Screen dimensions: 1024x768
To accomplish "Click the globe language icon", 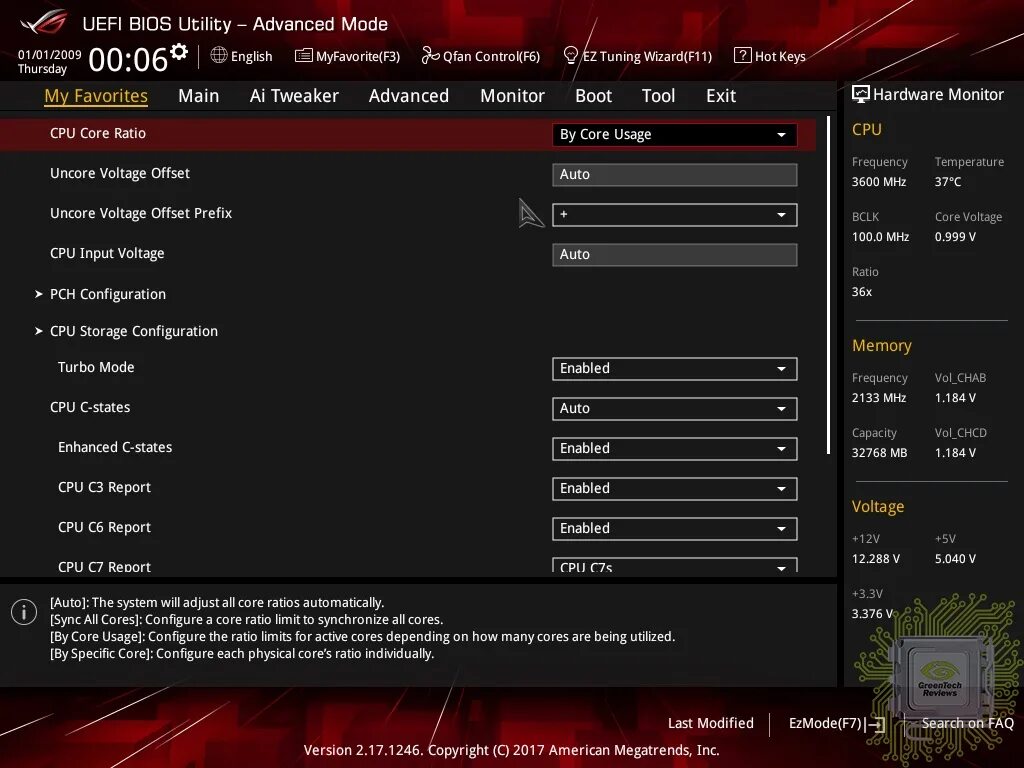I will point(219,56).
